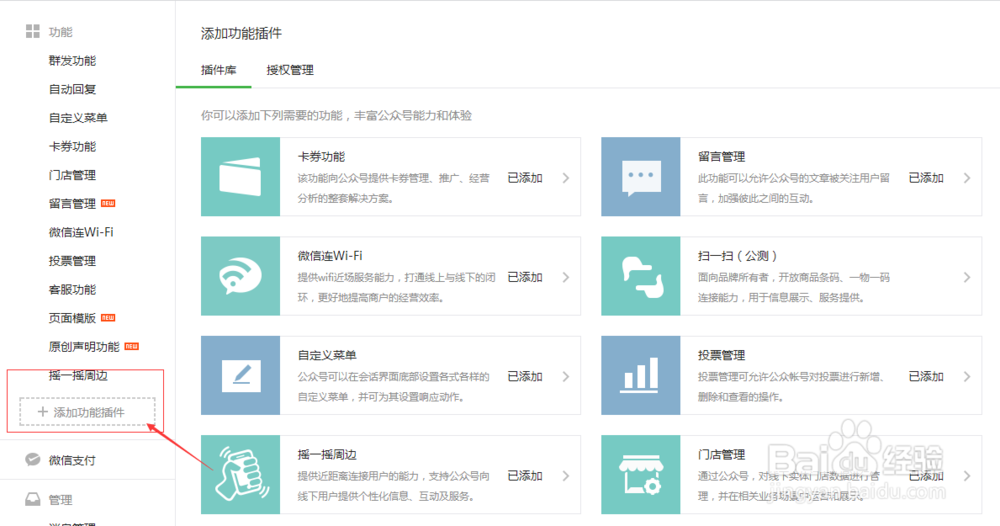
Task: Expand the 留言管理 card chevron
Action: pyautogui.click(x=967, y=178)
